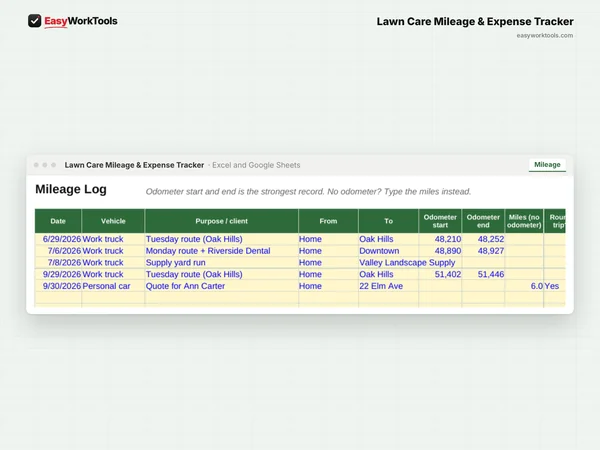
Task: Select the 22 Elm Ave cell
Action: pyautogui.click(x=388, y=286)
